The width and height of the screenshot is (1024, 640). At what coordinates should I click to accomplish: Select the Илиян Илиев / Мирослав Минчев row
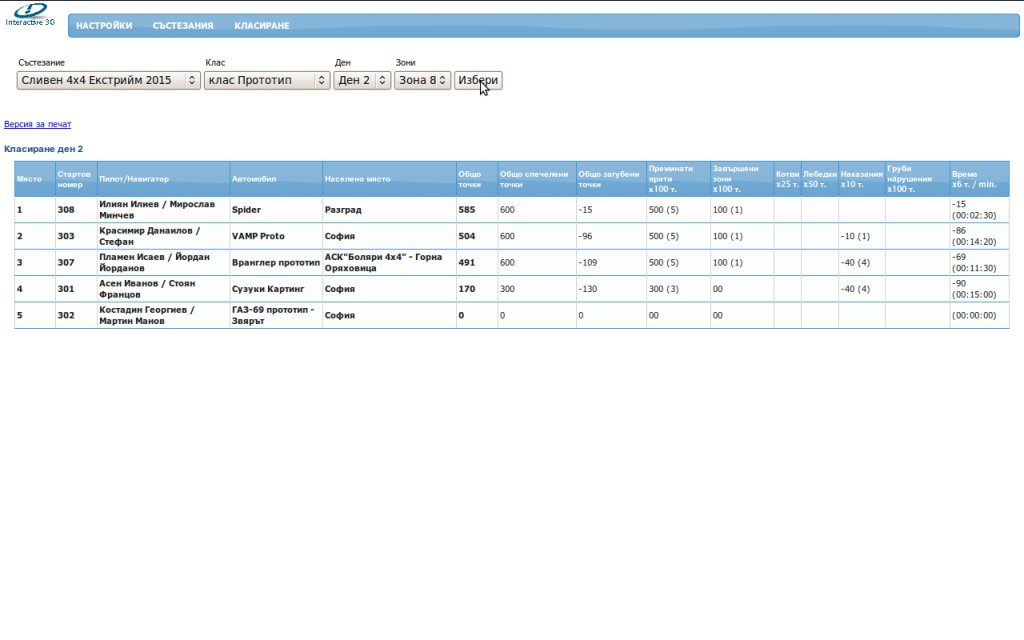pyautogui.click(x=512, y=210)
